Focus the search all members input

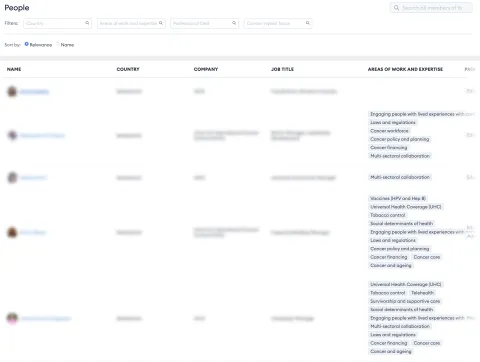coord(431,8)
